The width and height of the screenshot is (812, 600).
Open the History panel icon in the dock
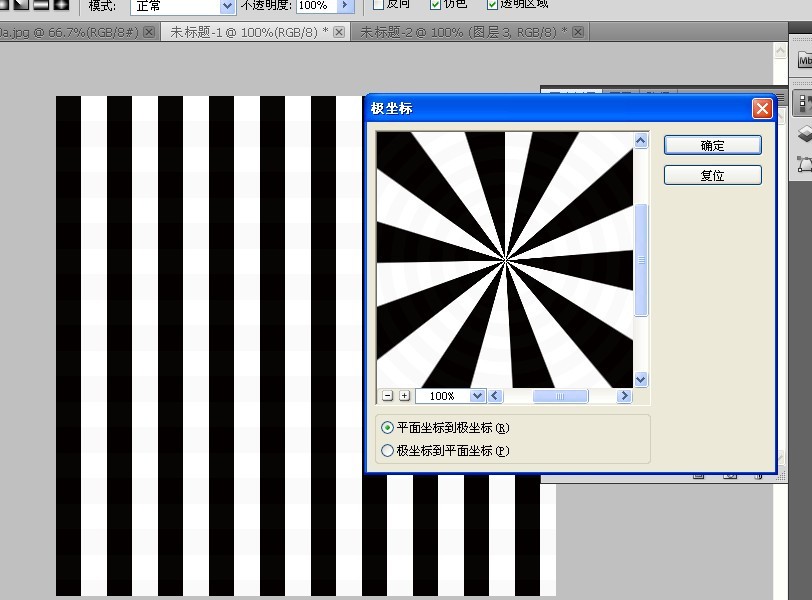point(804,104)
